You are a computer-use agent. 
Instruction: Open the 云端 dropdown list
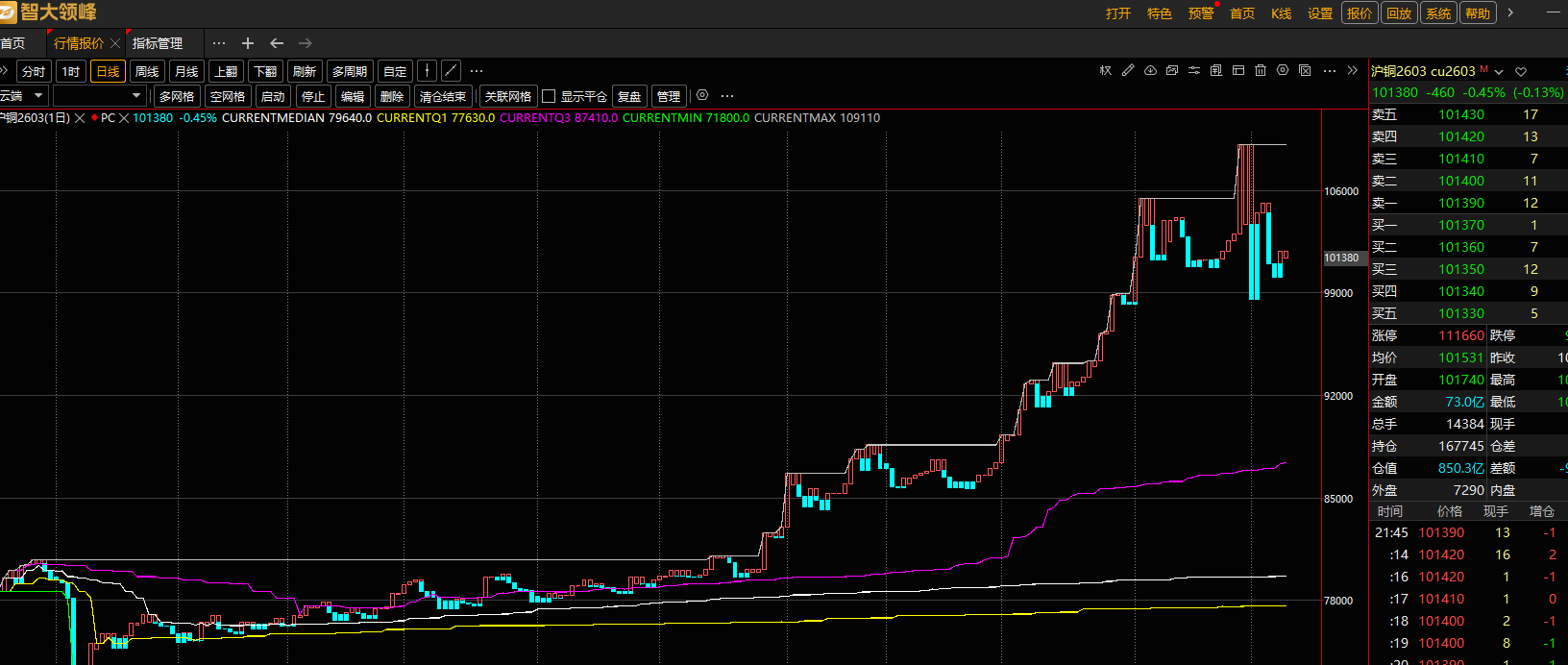(38, 96)
